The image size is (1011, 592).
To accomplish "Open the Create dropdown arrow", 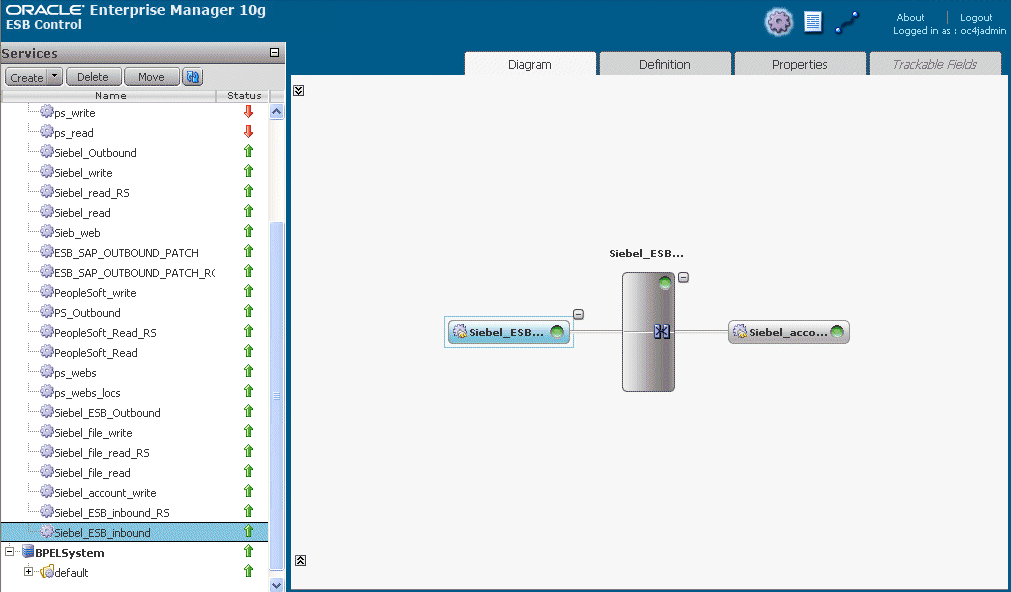I will pos(54,77).
